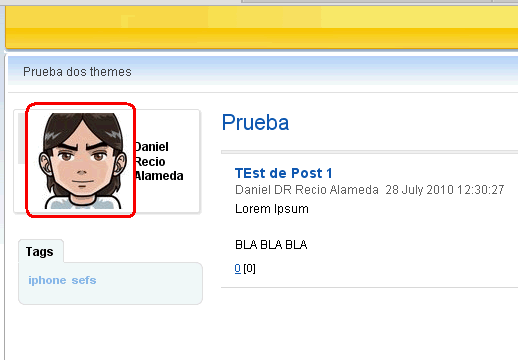The image size is (518, 360).
Task: Click the yellow banner at the top
Action: 262,27
